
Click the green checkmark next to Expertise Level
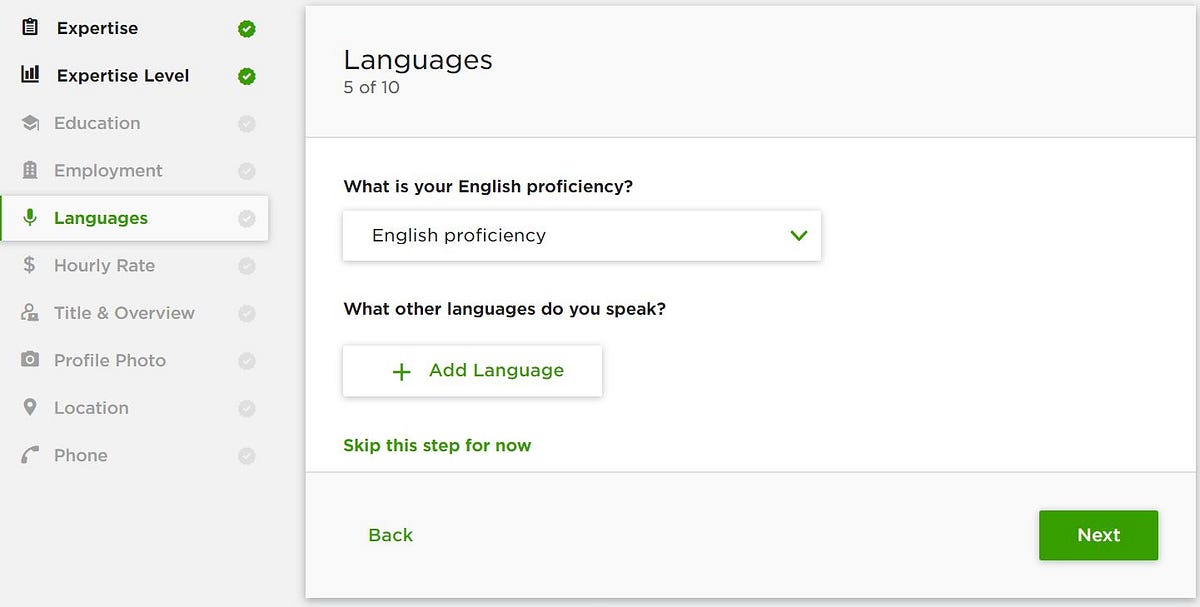[247, 77]
